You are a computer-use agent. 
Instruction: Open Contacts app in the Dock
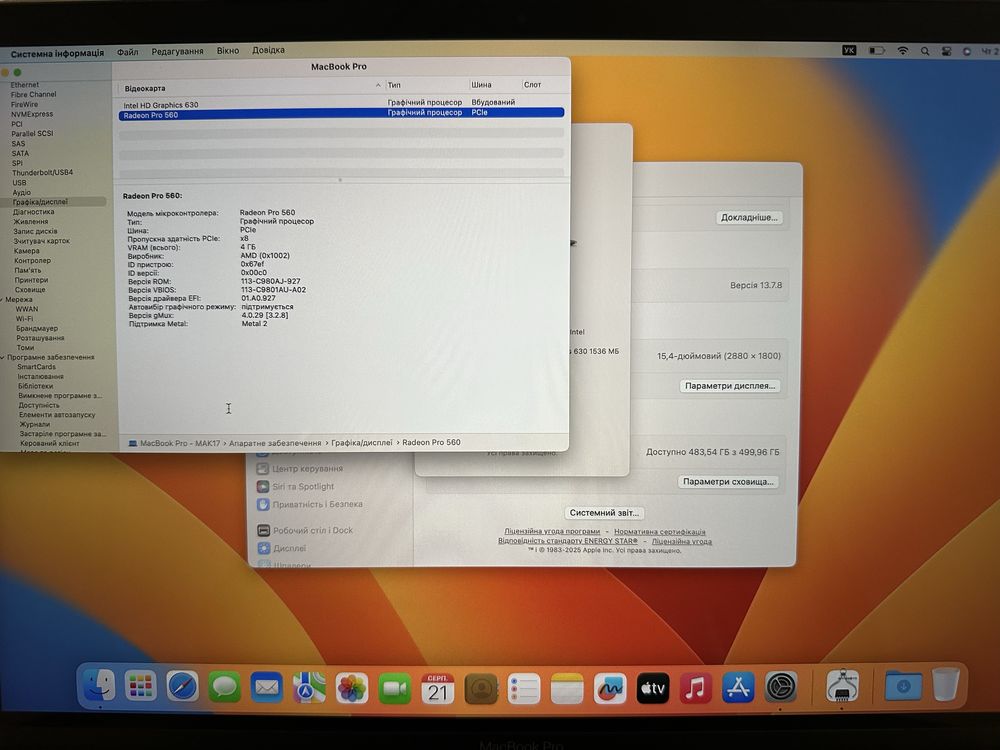[481, 689]
